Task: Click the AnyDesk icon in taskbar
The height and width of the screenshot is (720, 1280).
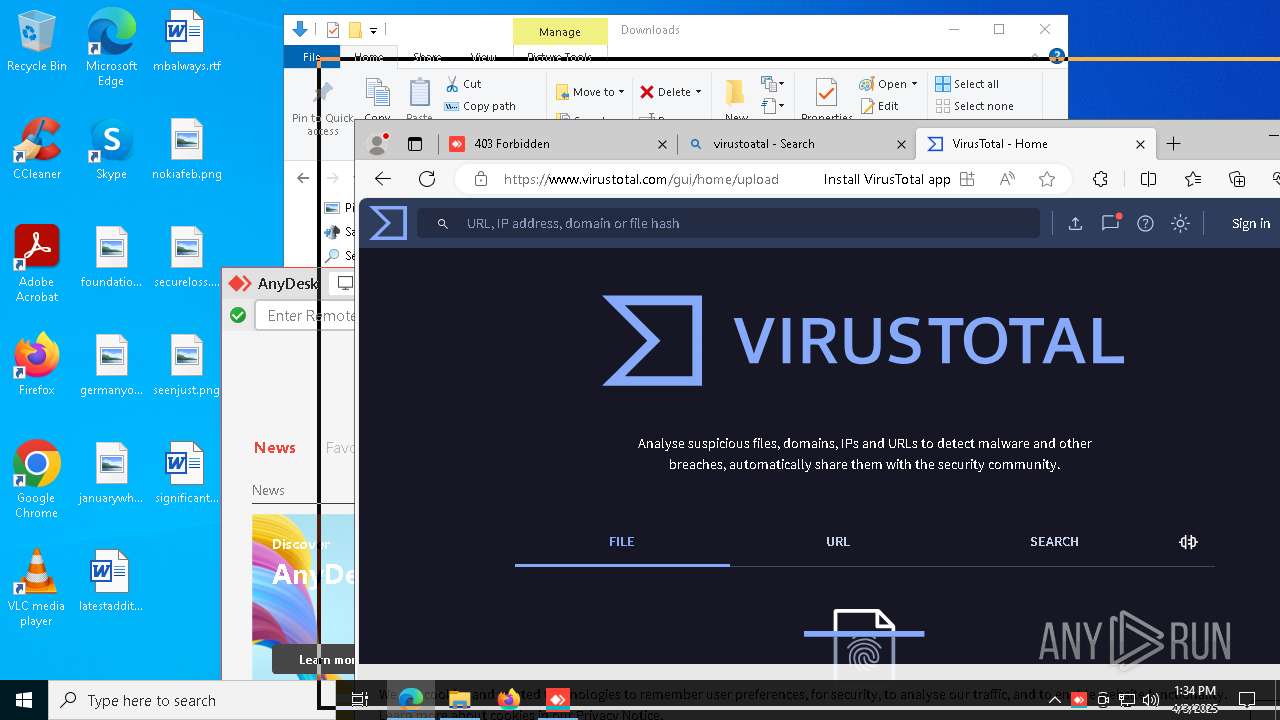Action: coord(558,699)
